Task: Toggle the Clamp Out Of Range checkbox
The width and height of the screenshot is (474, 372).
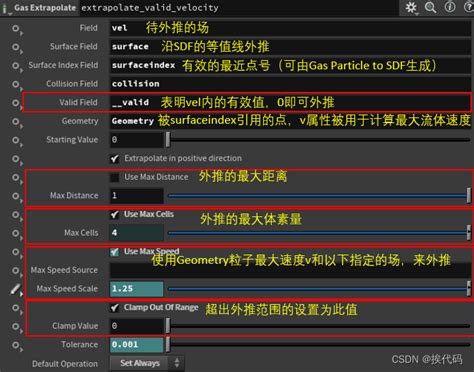Action: pyautogui.click(x=115, y=308)
